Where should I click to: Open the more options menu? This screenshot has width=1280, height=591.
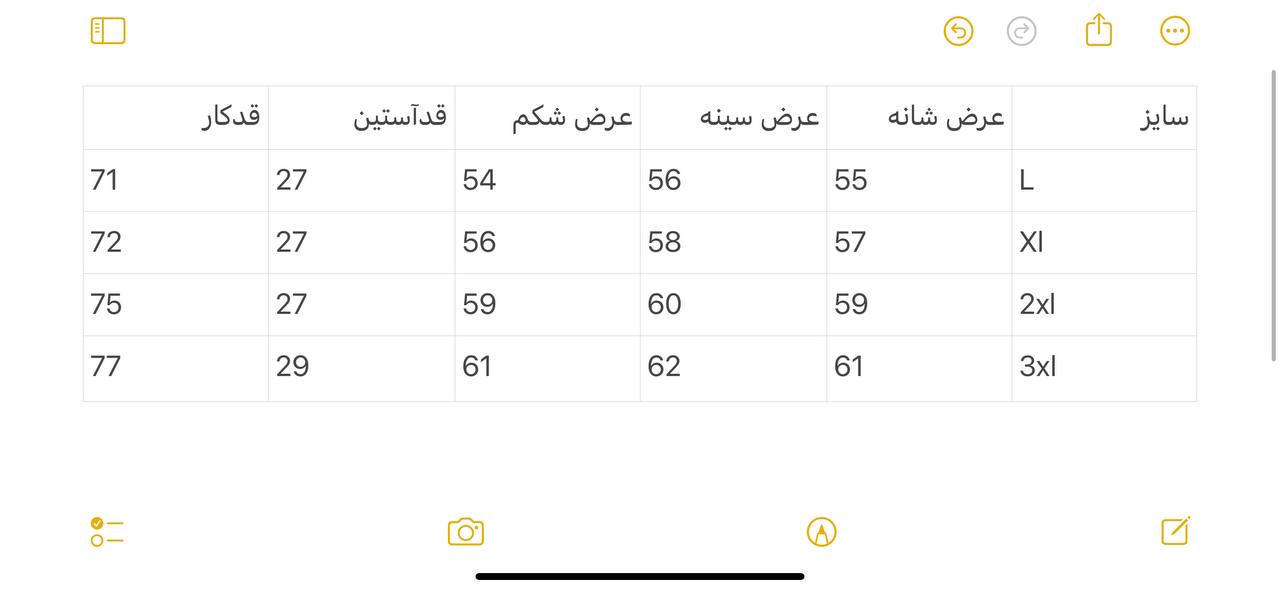click(1174, 30)
